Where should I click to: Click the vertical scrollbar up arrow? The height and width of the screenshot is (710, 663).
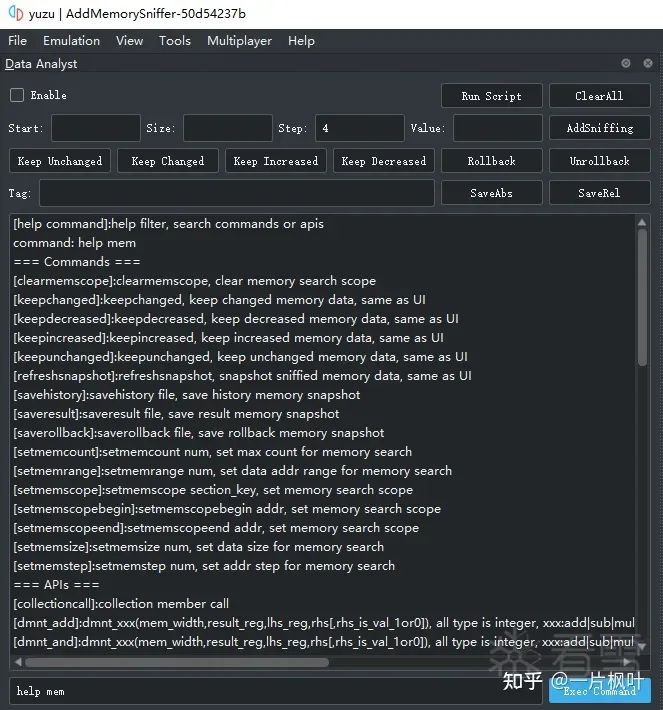tap(642, 222)
